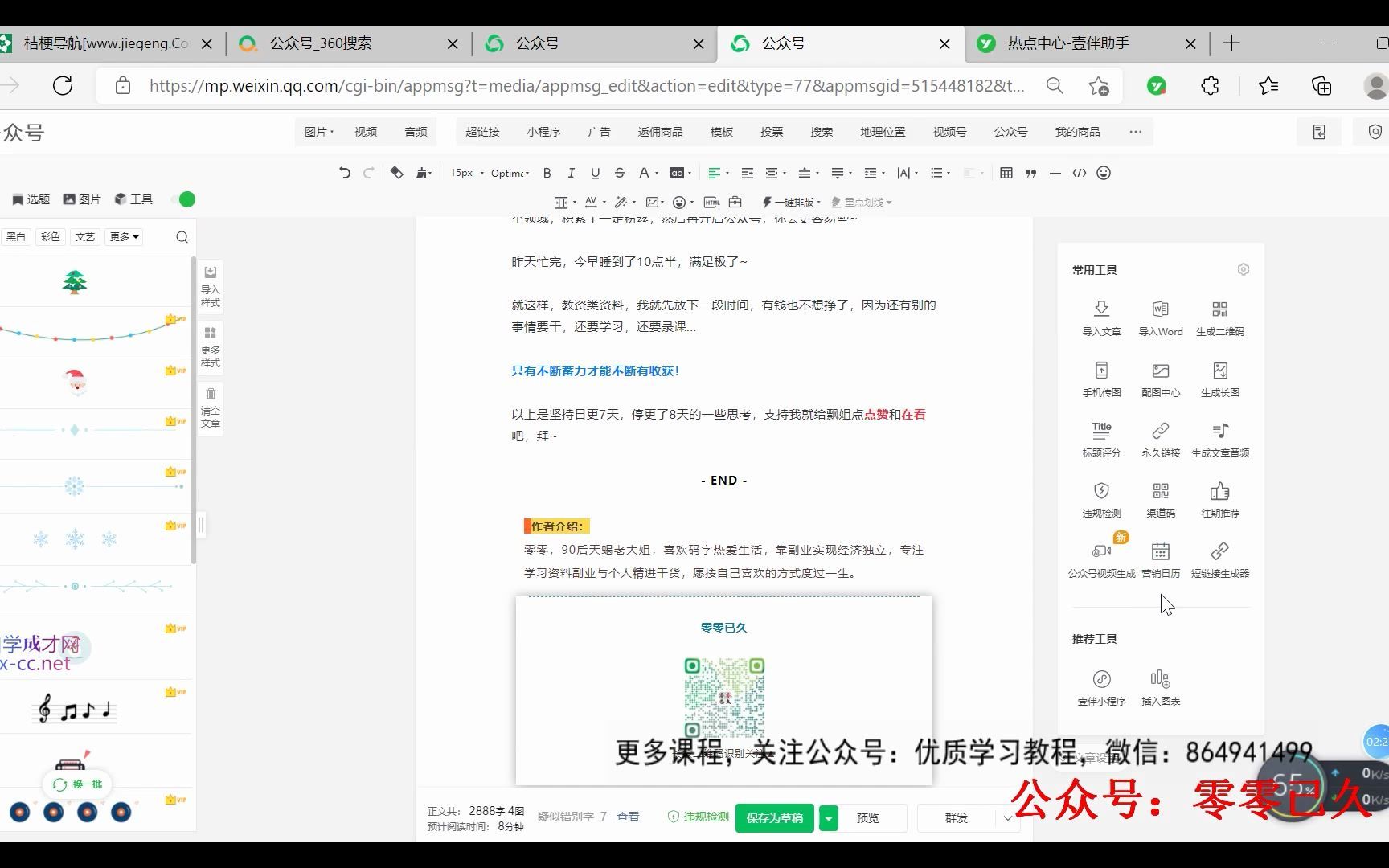The image size is (1389, 868).
Task: Insert a table
Action: 1006,173
